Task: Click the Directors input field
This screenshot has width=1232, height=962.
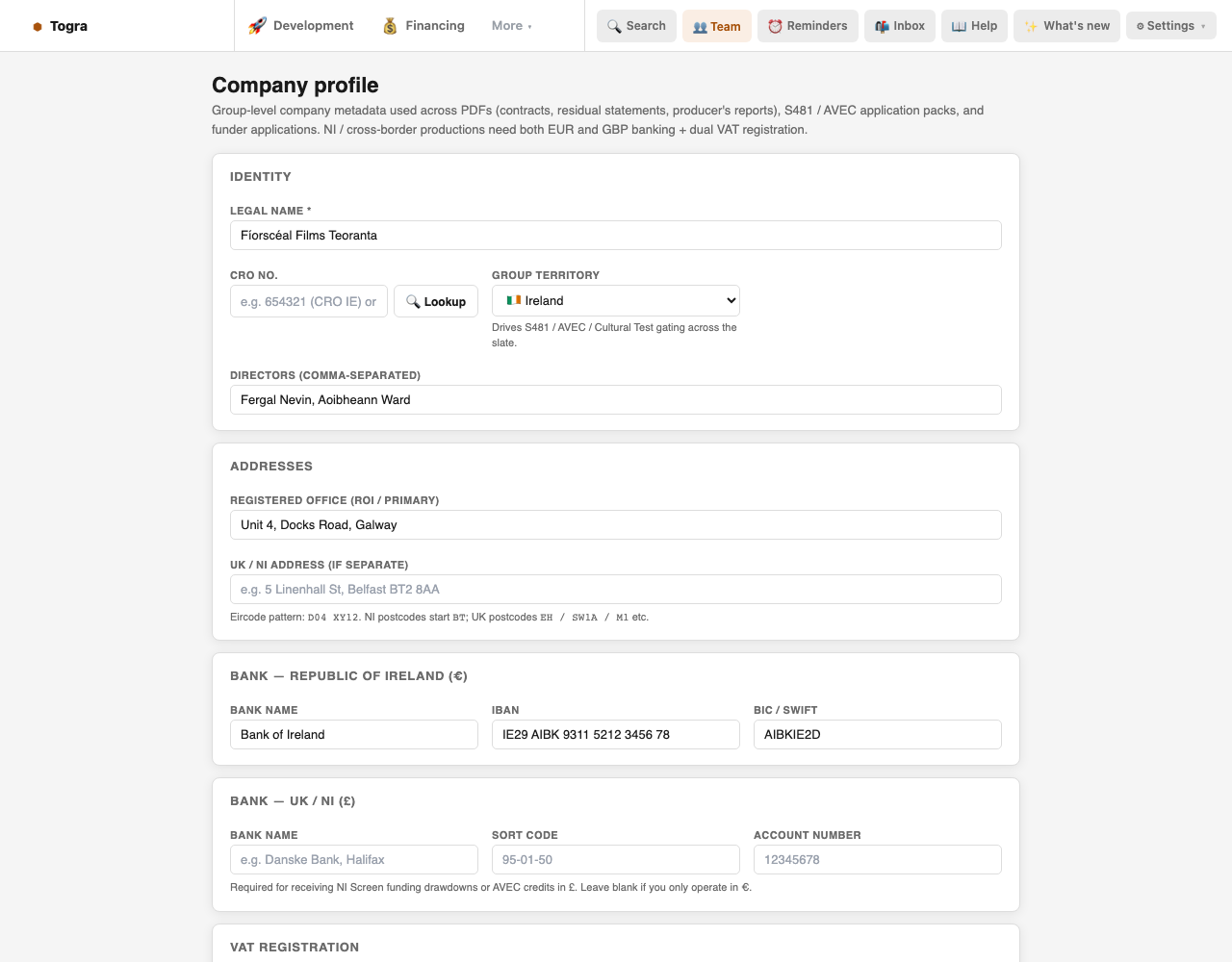Action: [616, 400]
